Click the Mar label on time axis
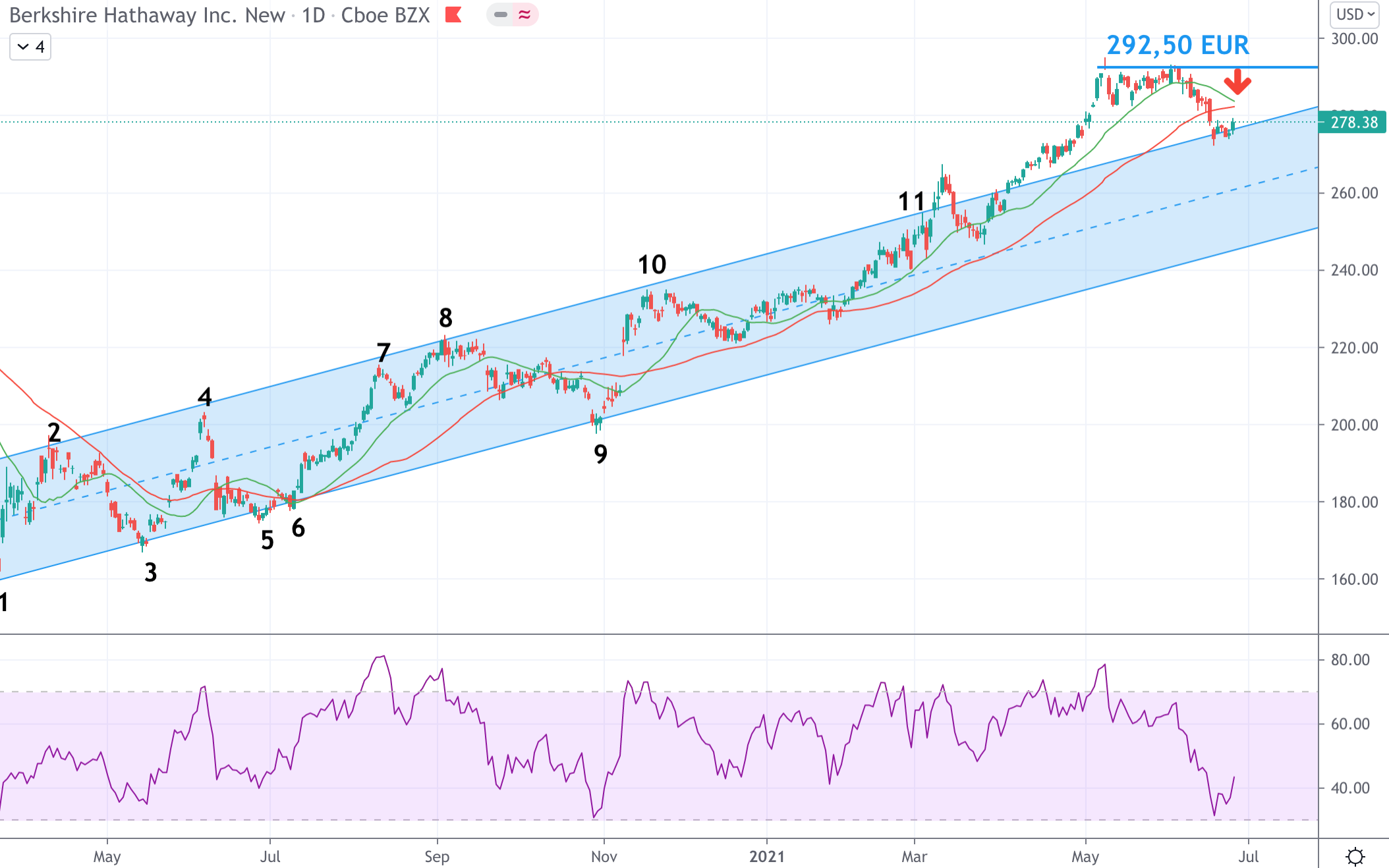The image size is (1389, 868). tap(914, 856)
